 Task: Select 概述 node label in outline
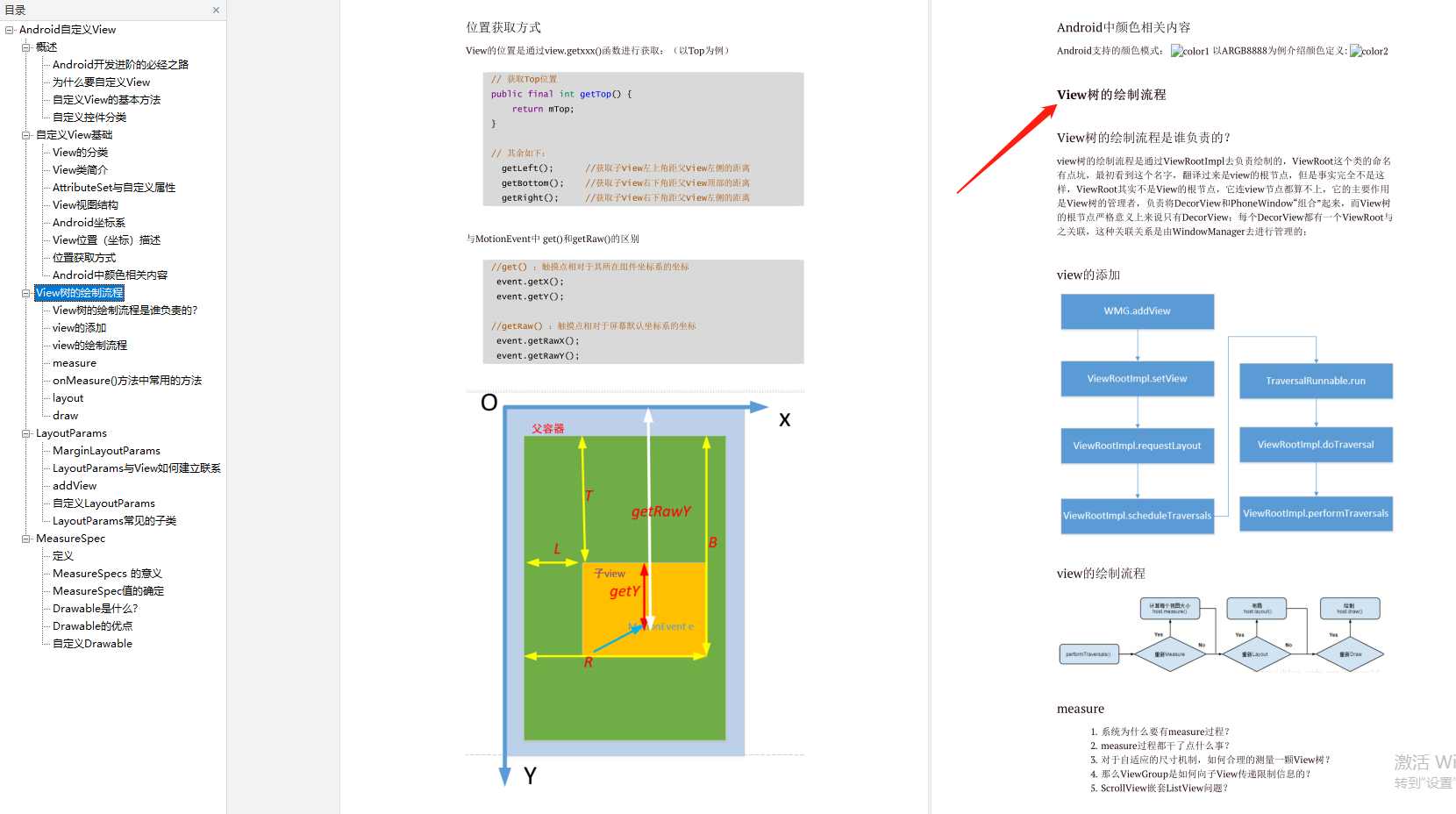46,47
